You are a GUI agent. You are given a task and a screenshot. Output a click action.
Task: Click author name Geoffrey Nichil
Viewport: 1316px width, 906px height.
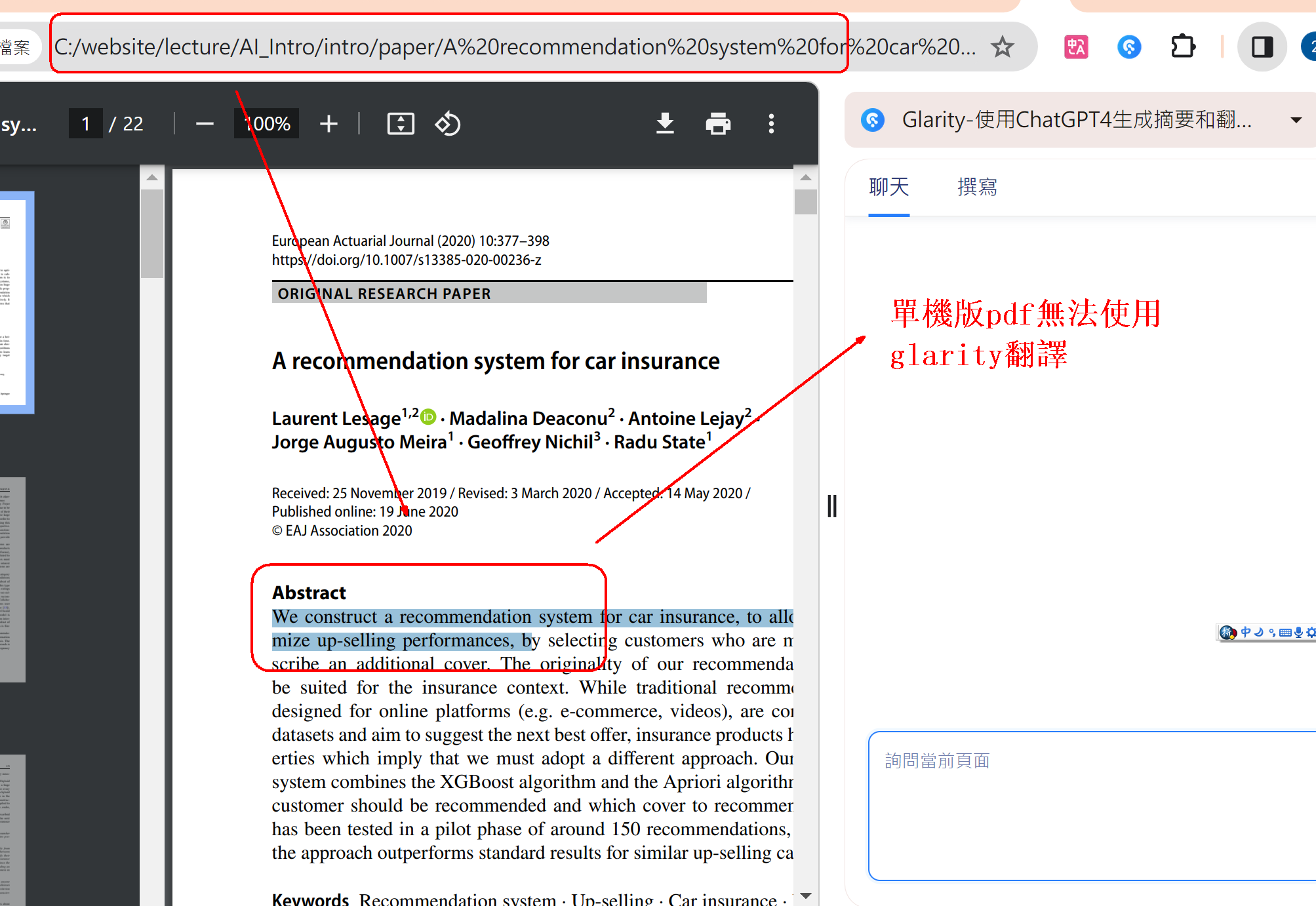530,442
